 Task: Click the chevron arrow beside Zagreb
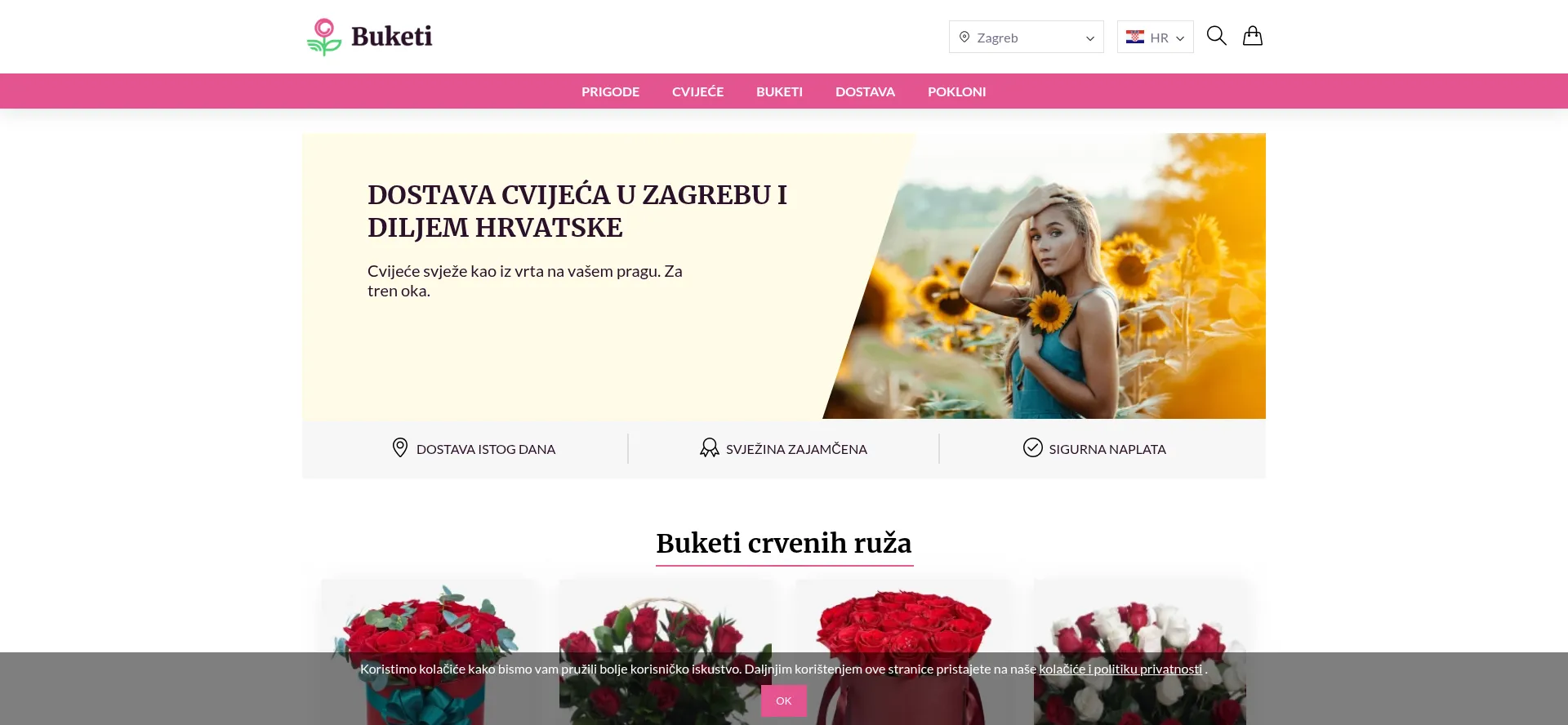point(1089,38)
